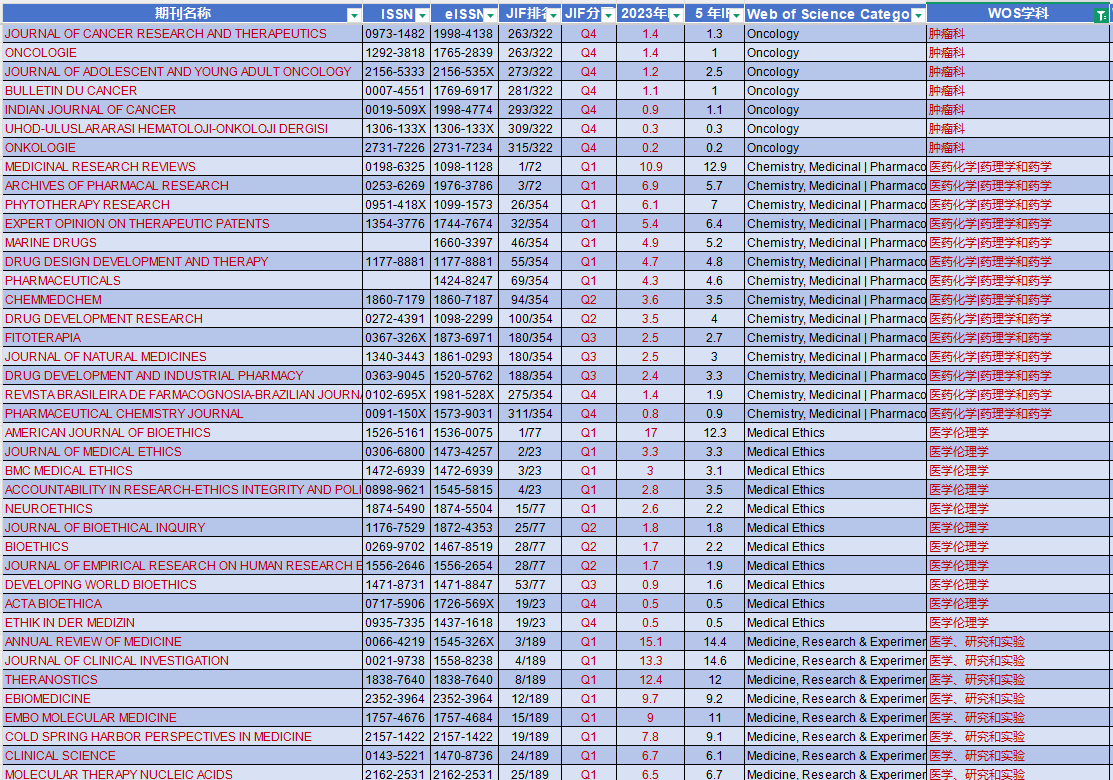Click the CLINICAL SCIENCE journal cell
This screenshot has width=1113, height=780.
pyautogui.click(x=182, y=756)
